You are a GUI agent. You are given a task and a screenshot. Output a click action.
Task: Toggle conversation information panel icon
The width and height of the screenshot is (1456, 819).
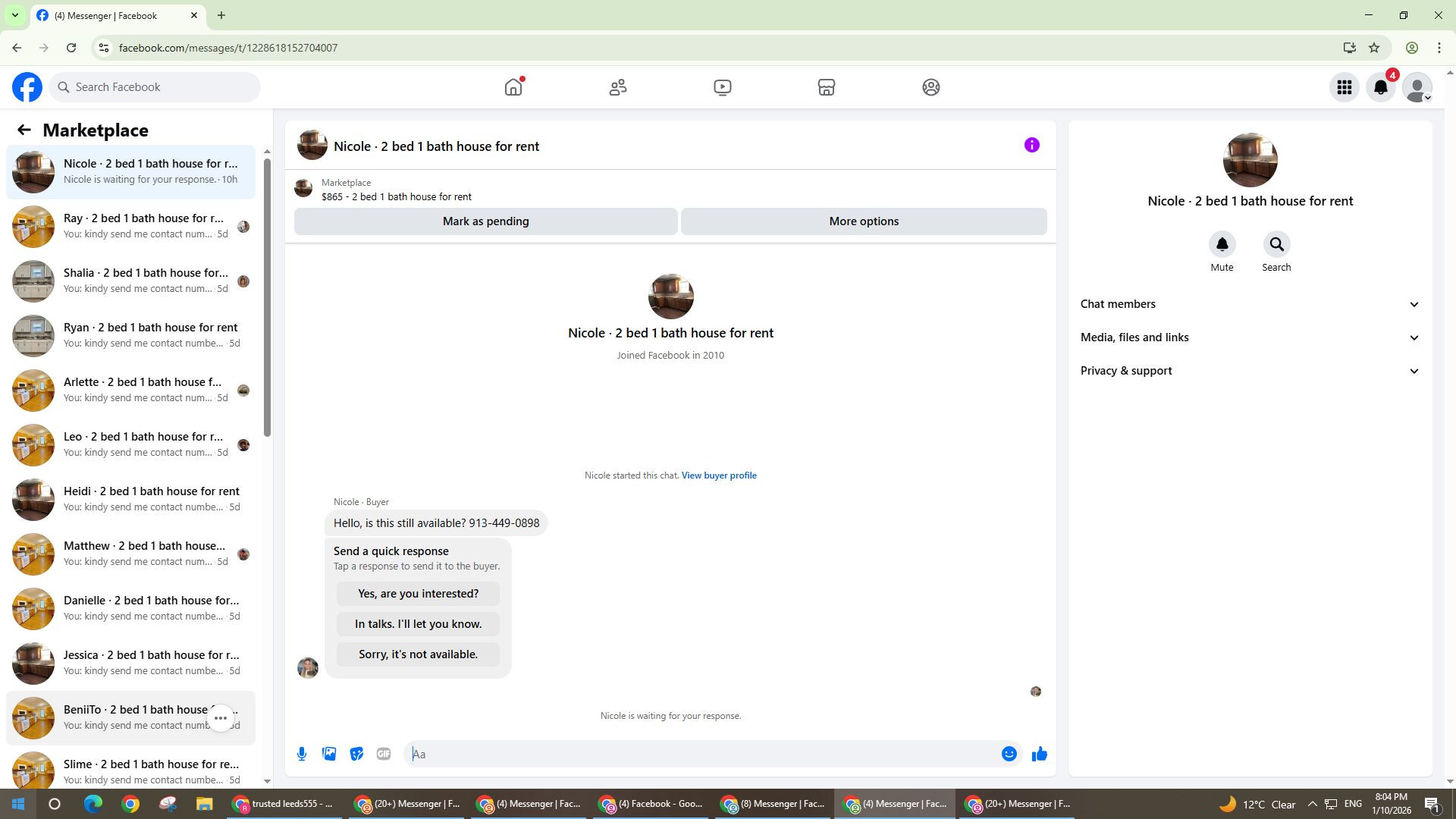coord(1031,145)
